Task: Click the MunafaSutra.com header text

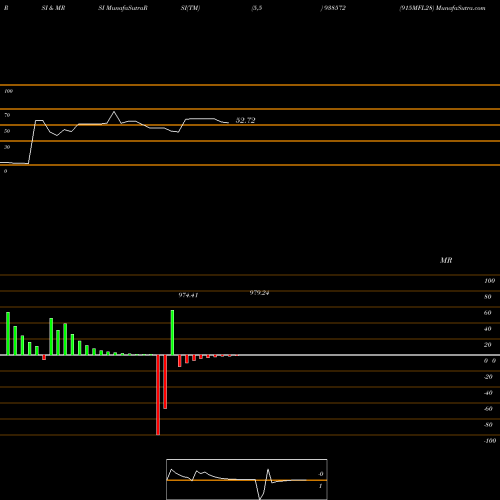Action: [461, 8]
